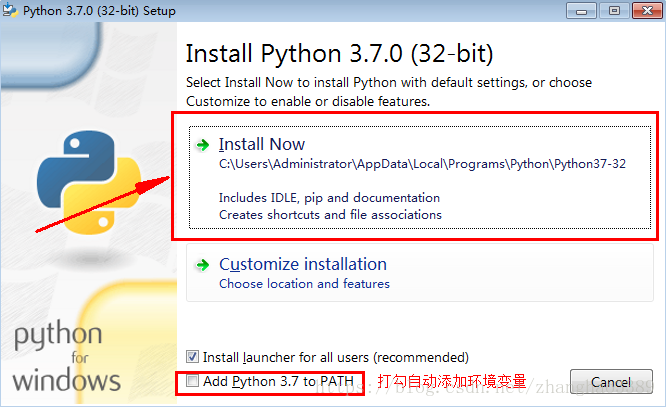The height and width of the screenshot is (407, 666).
Task: Click the 'python for windows' text logo
Action: (x=66, y=357)
